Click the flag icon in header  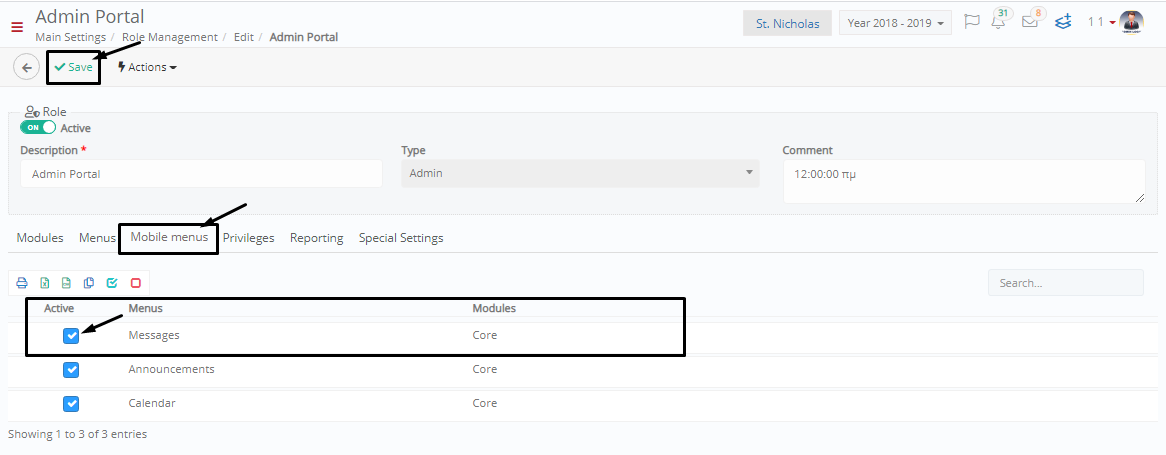(x=971, y=22)
